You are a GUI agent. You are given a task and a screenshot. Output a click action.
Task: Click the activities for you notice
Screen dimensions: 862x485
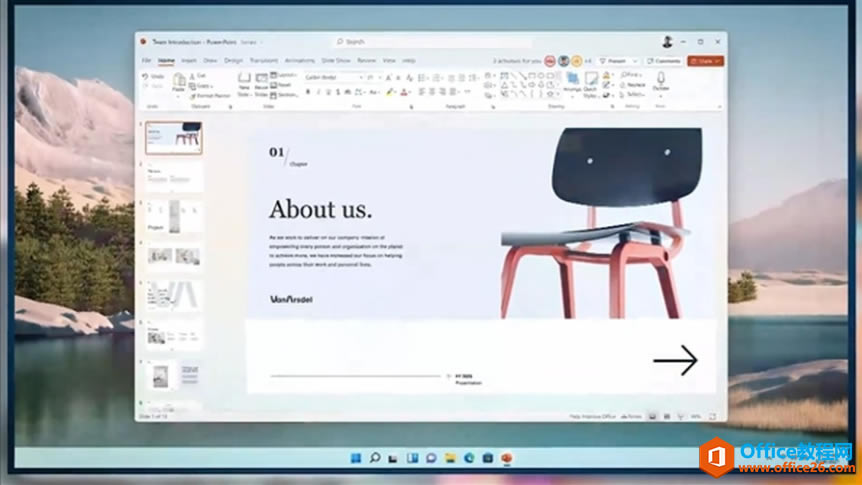click(x=517, y=61)
